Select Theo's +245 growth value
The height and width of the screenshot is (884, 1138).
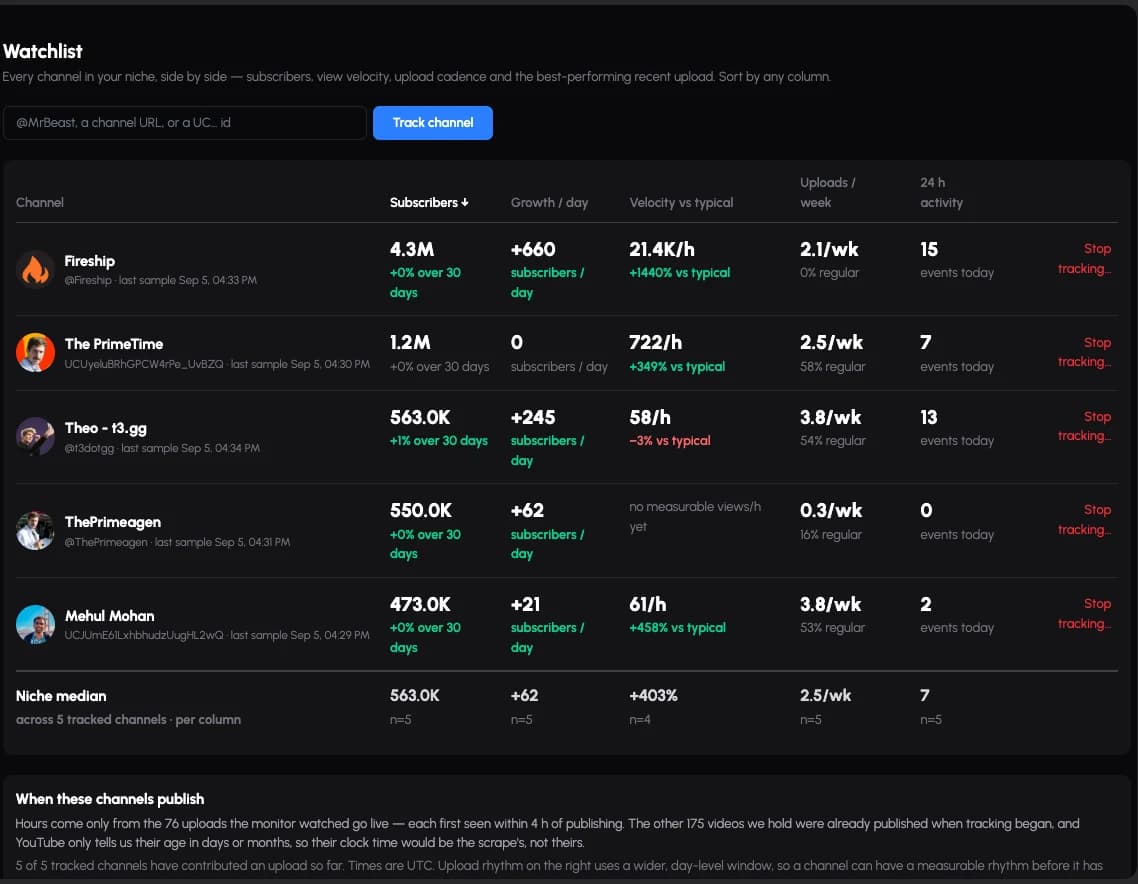tap(533, 417)
